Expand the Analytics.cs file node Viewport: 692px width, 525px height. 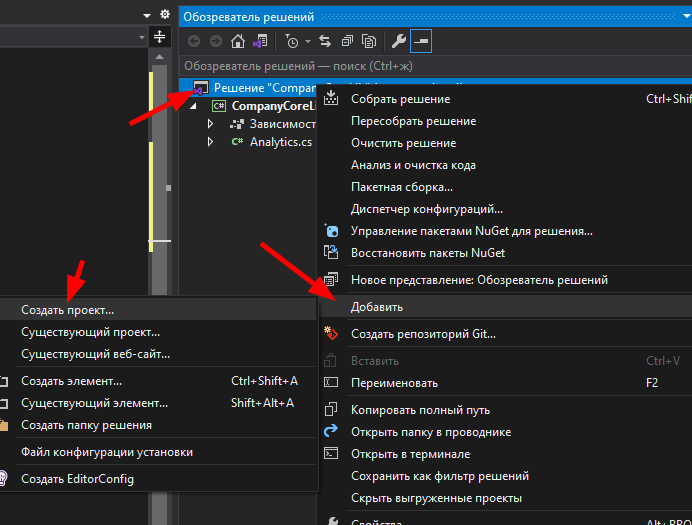coord(210,142)
